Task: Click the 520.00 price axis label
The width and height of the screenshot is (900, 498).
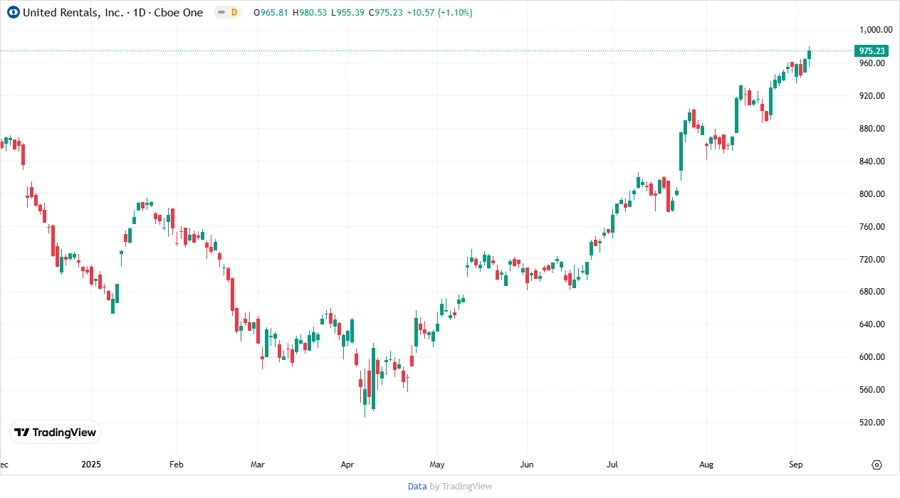Action: point(872,422)
